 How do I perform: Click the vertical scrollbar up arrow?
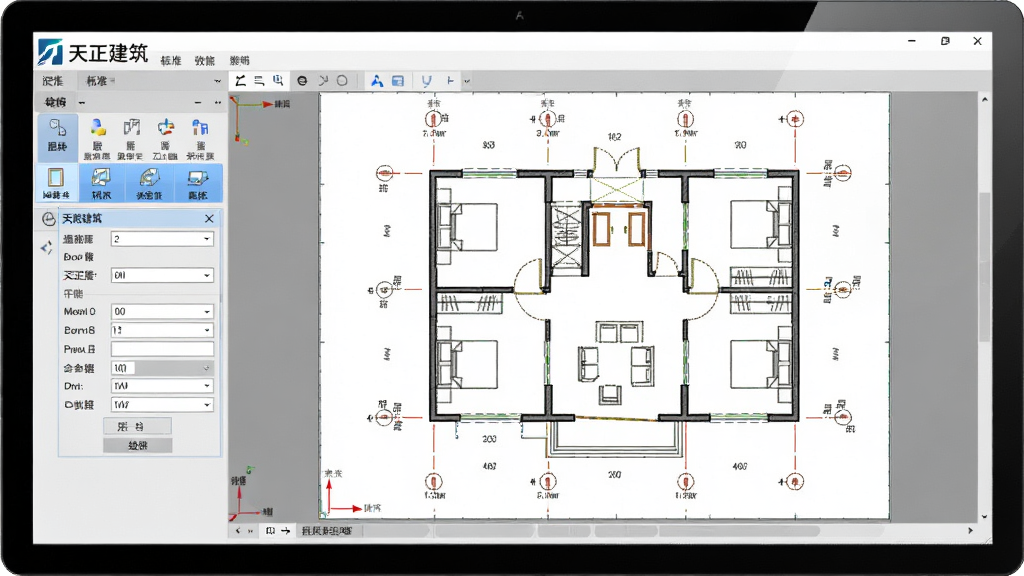point(984,99)
